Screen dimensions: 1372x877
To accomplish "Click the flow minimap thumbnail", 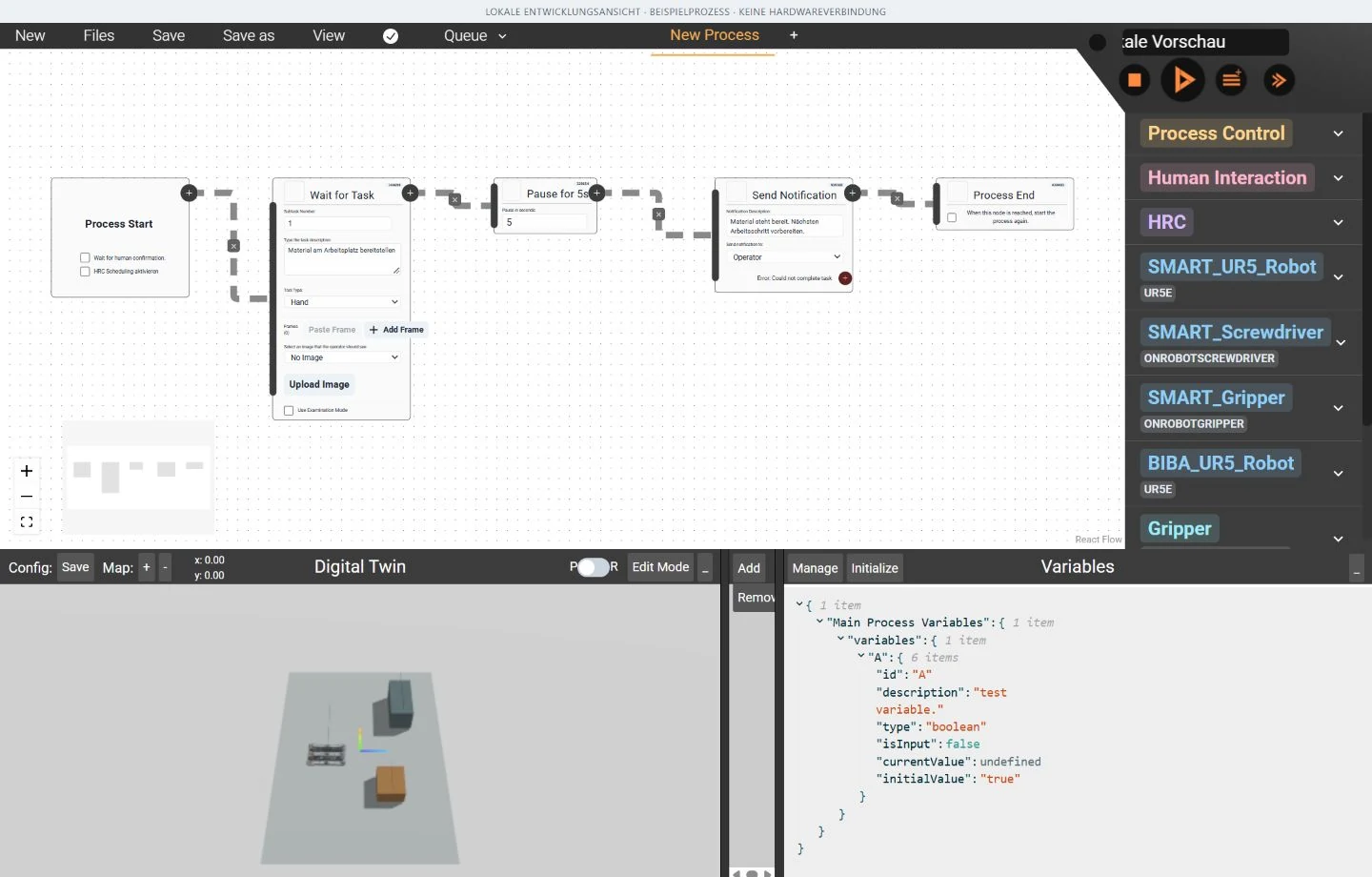I will tap(138, 477).
